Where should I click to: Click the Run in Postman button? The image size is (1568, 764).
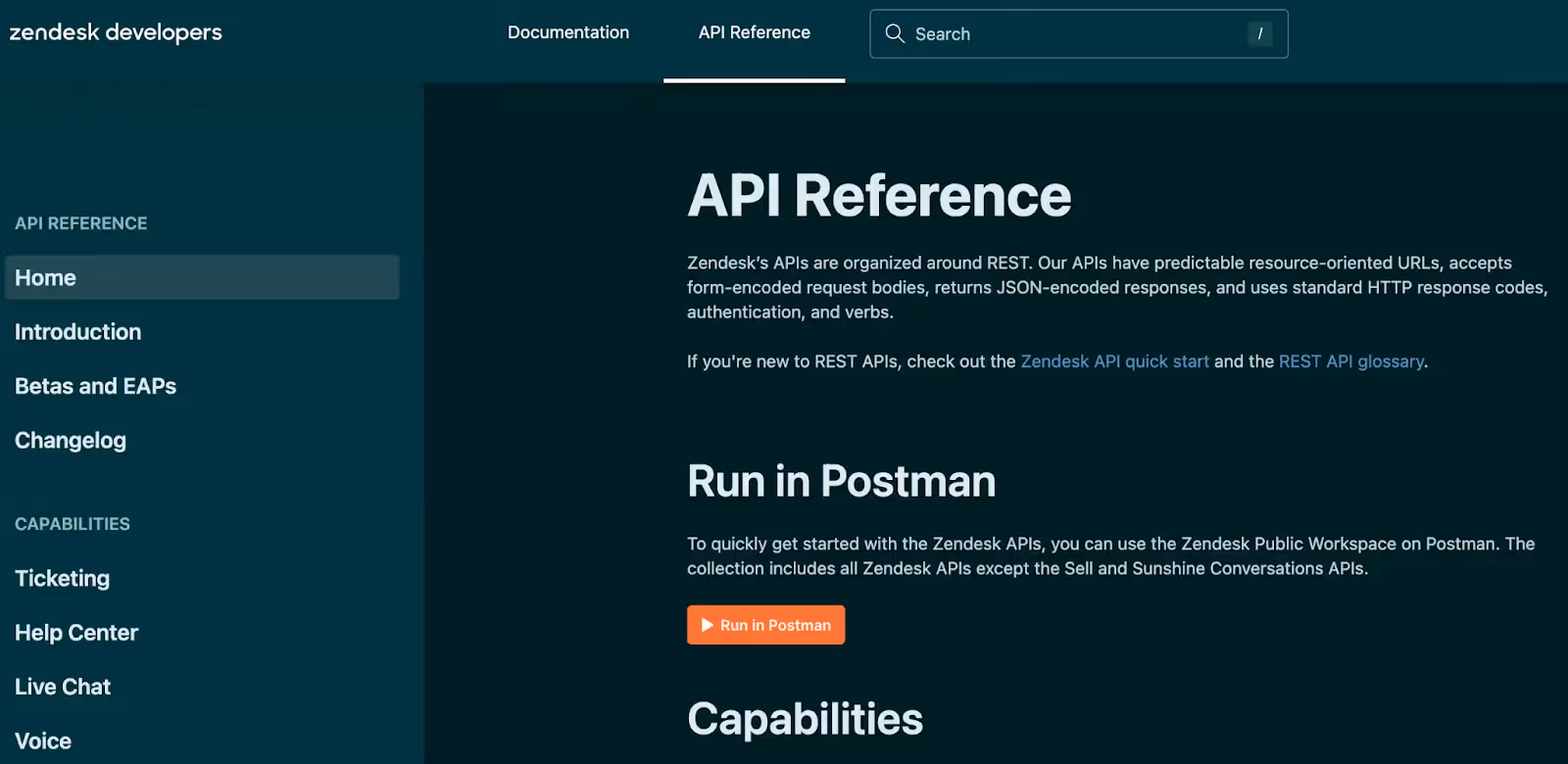(766, 625)
